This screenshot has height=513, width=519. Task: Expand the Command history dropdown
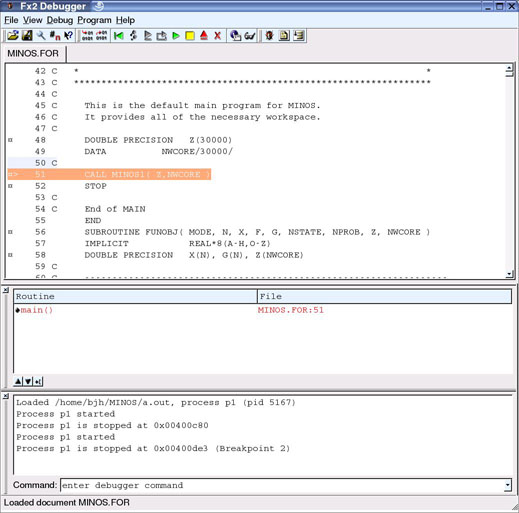pyautogui.click(x=507, y=485)
